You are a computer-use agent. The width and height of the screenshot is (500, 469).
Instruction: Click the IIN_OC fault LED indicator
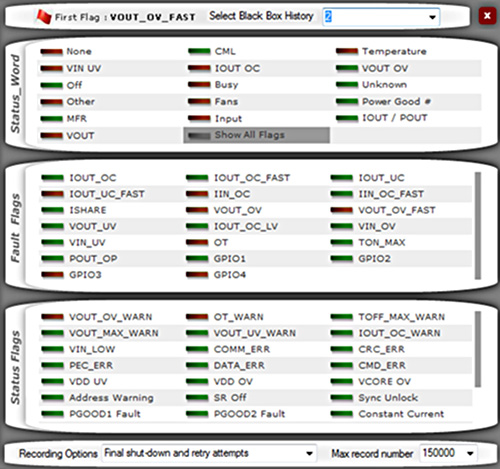point(197,194)
